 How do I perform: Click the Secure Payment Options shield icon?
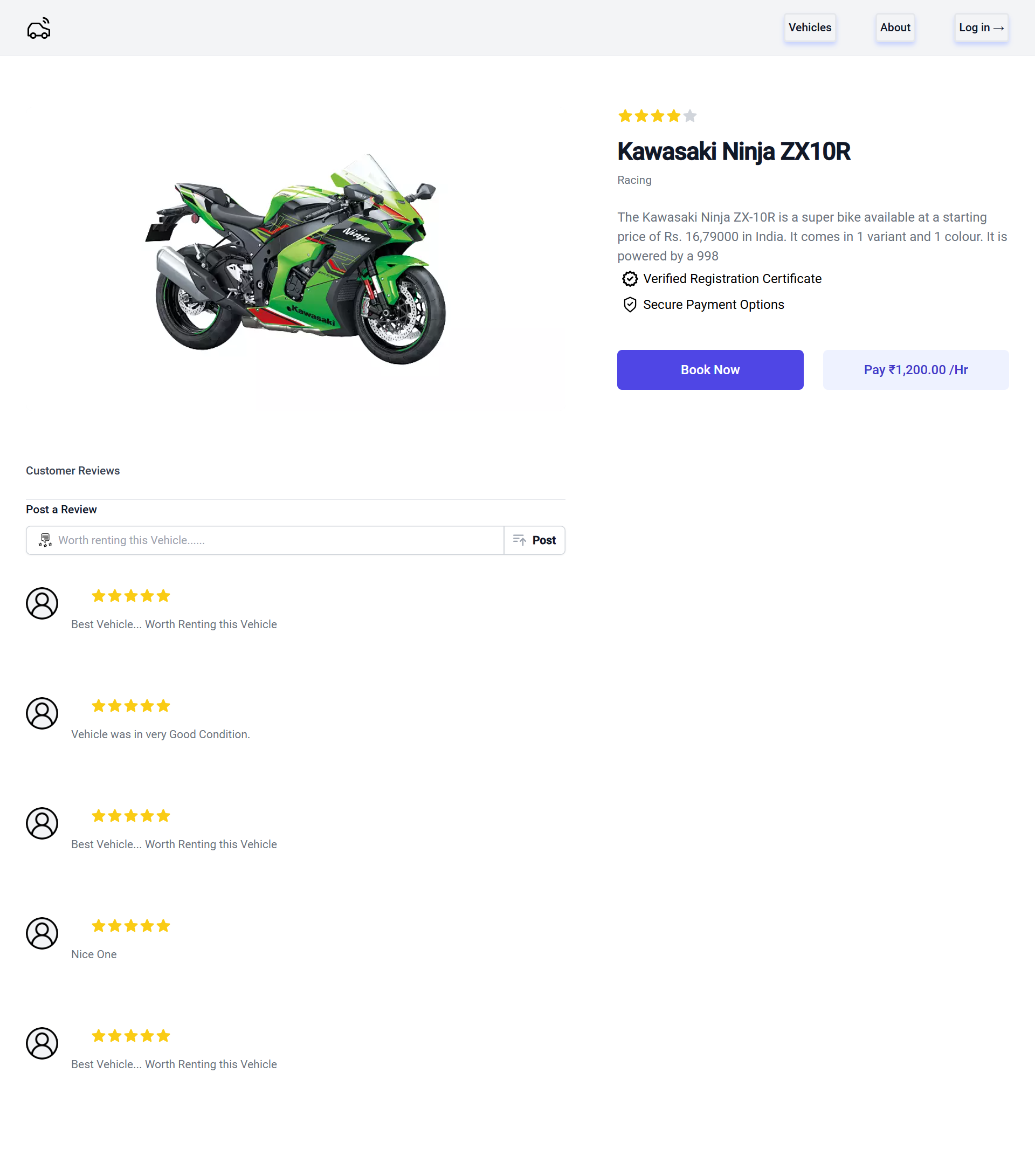(630, 304)
